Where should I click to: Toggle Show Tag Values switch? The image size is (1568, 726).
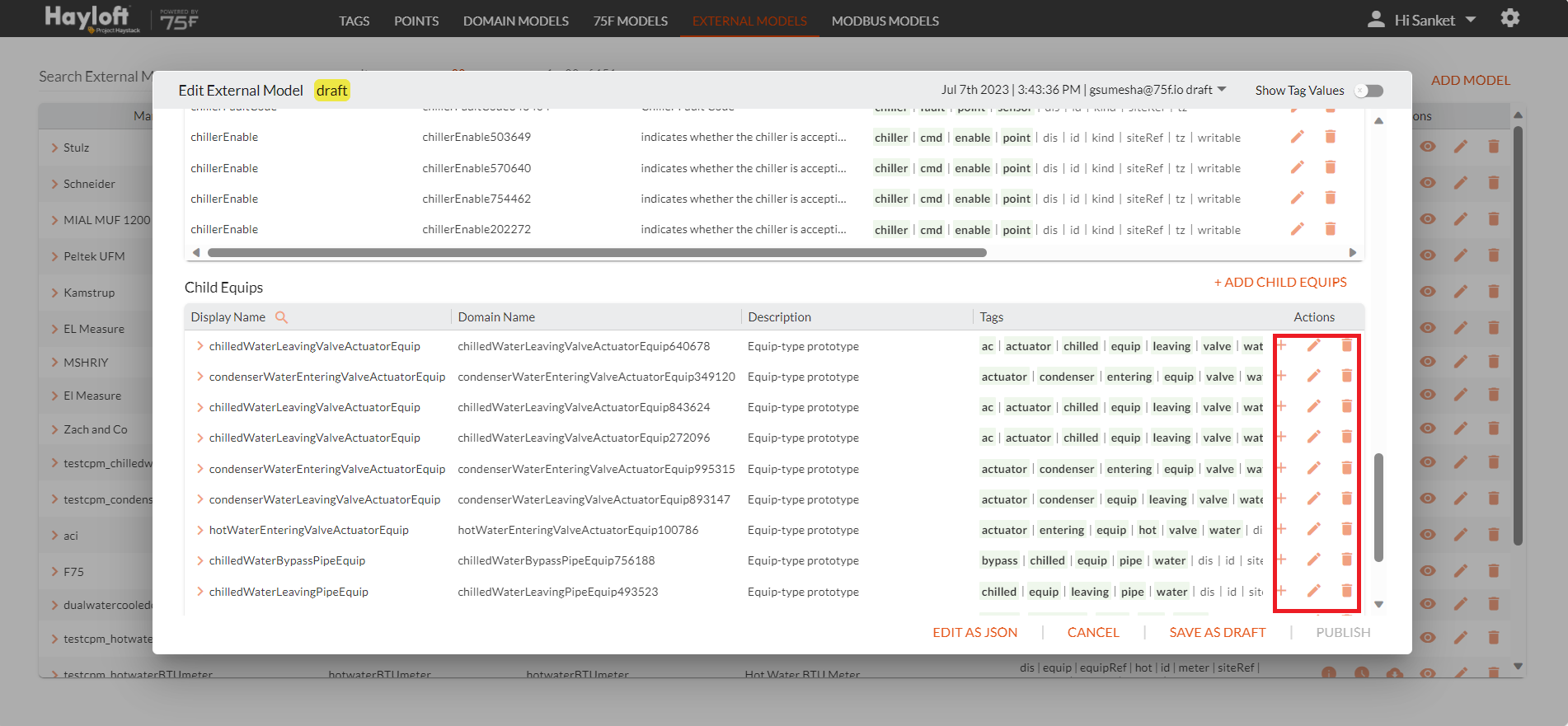[x=1369, y=91]
